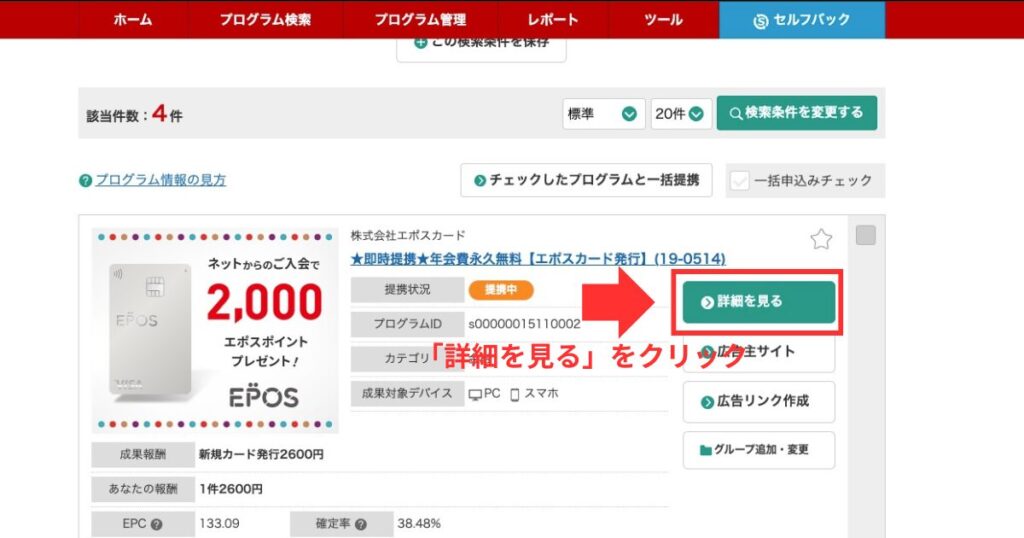Click the 検索条件を変更する button
Screen dimensions: 1024x538
tap(797, 113)
